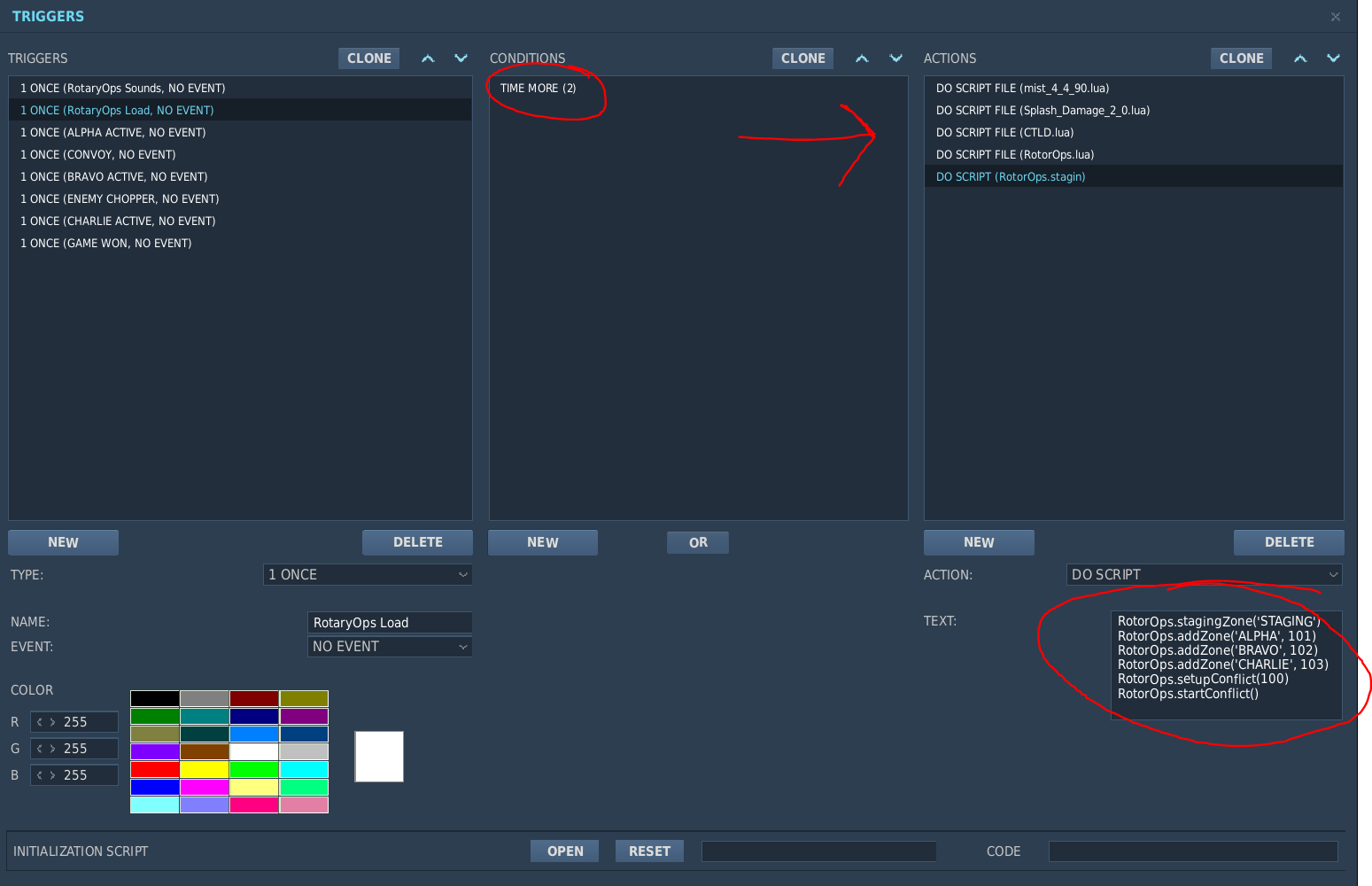1372x886 pixels.
Task: Pick the red color swatch
Action: [155, 769]
